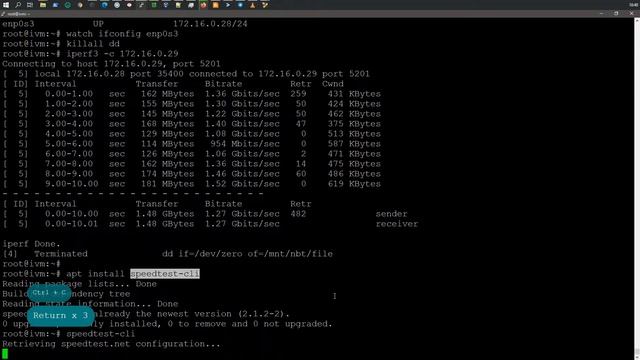Open the taskbar search magnifier
This screenshot has width=640, height=360.
[x=18, y=5]
